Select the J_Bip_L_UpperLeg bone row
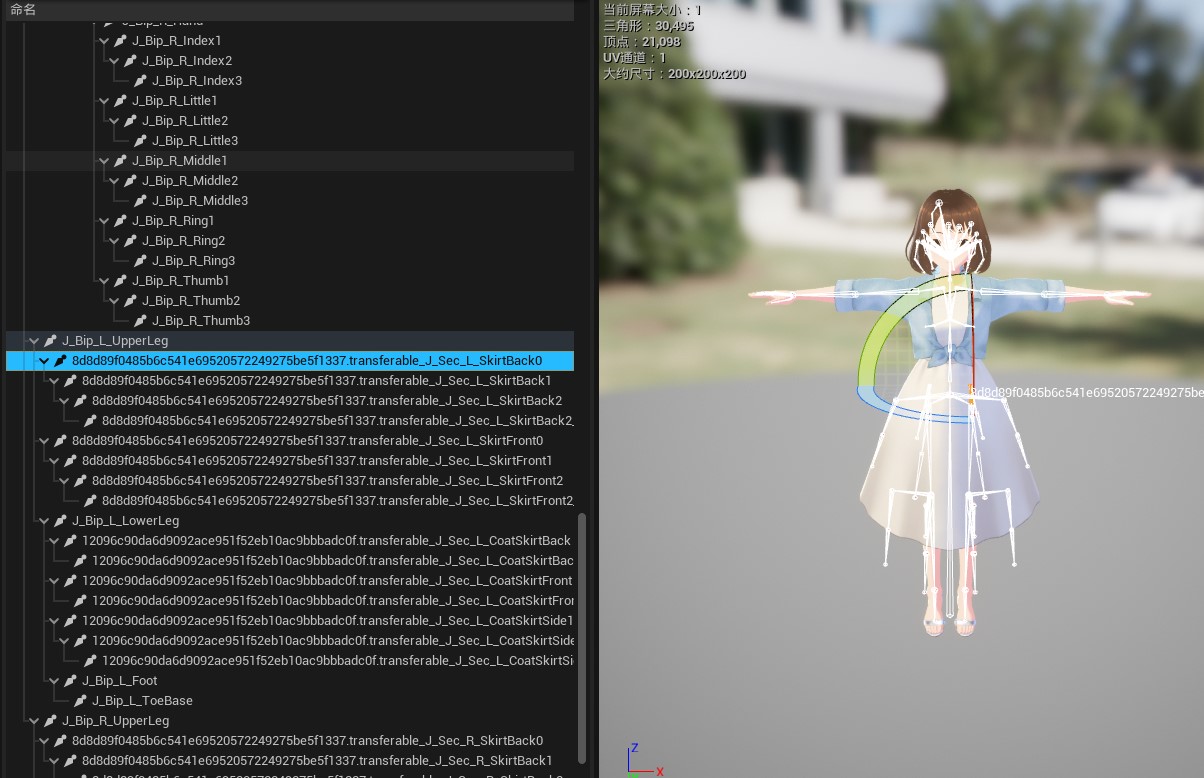Screen dimensions: 1204x778 115,340
